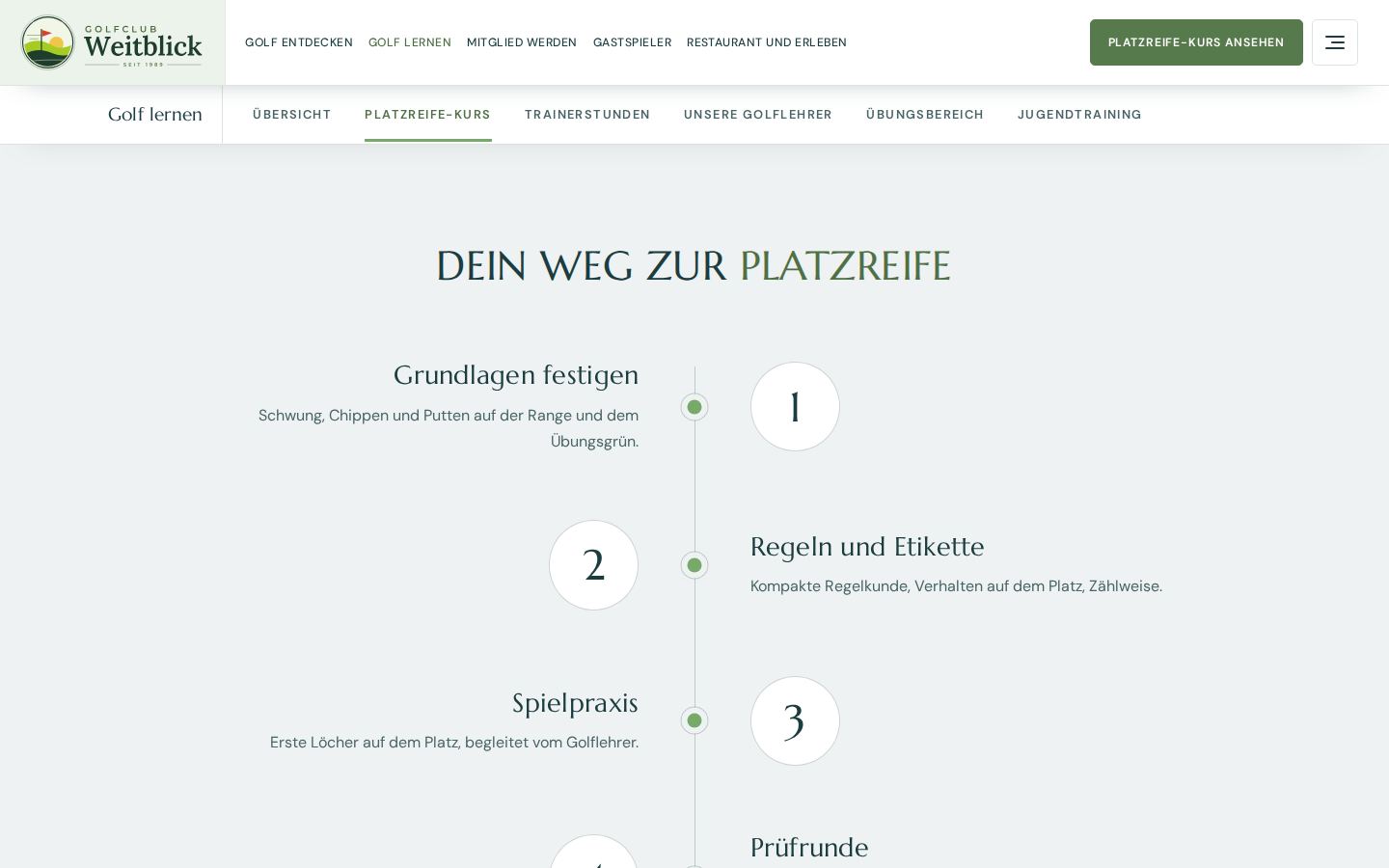This screenshot has width=1389, height=868.
Task: Open Unsere Golflehrer tab
Action: [758, 114]
